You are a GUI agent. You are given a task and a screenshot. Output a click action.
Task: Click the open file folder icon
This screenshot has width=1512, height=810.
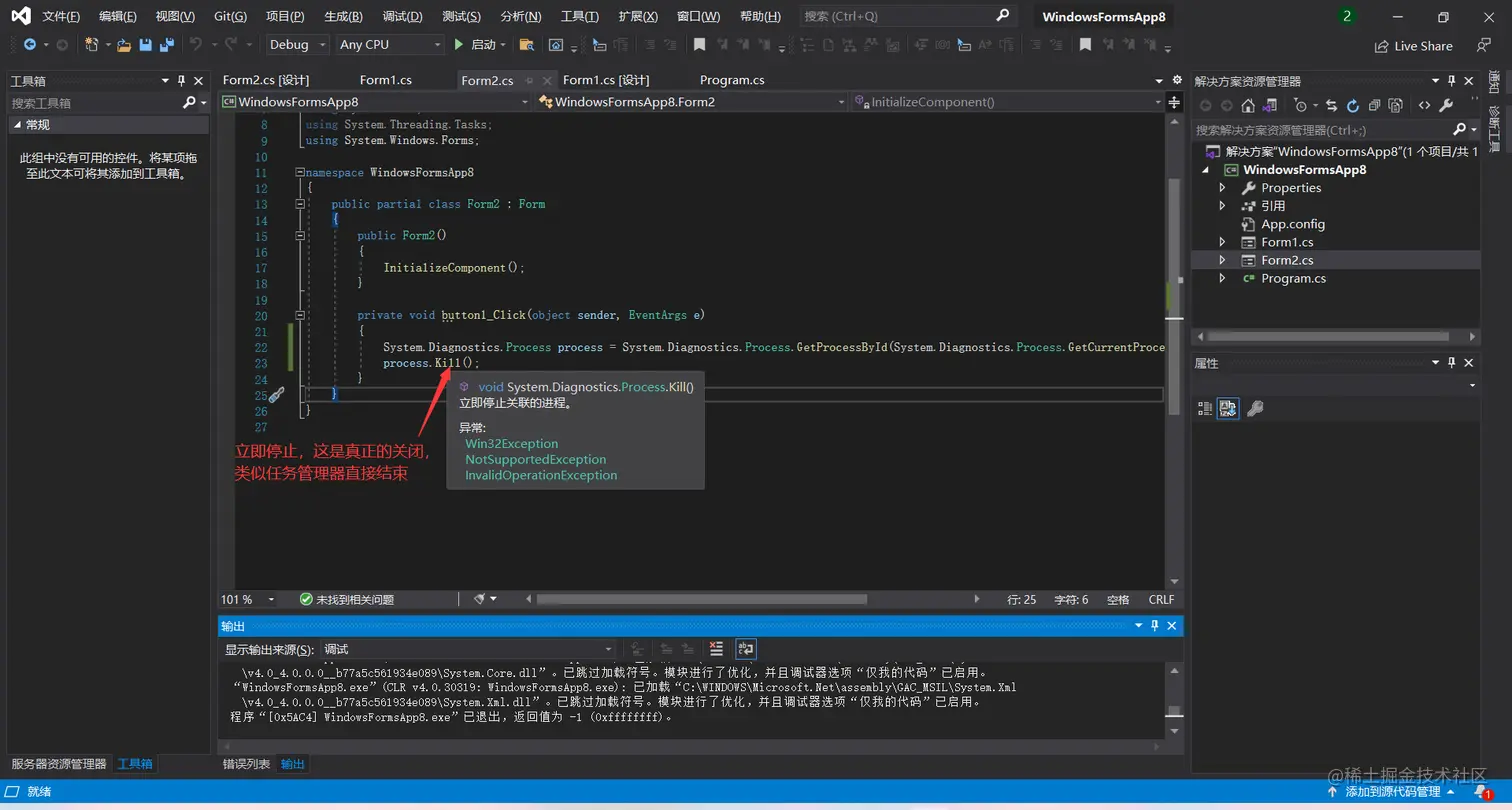(124, 45)
